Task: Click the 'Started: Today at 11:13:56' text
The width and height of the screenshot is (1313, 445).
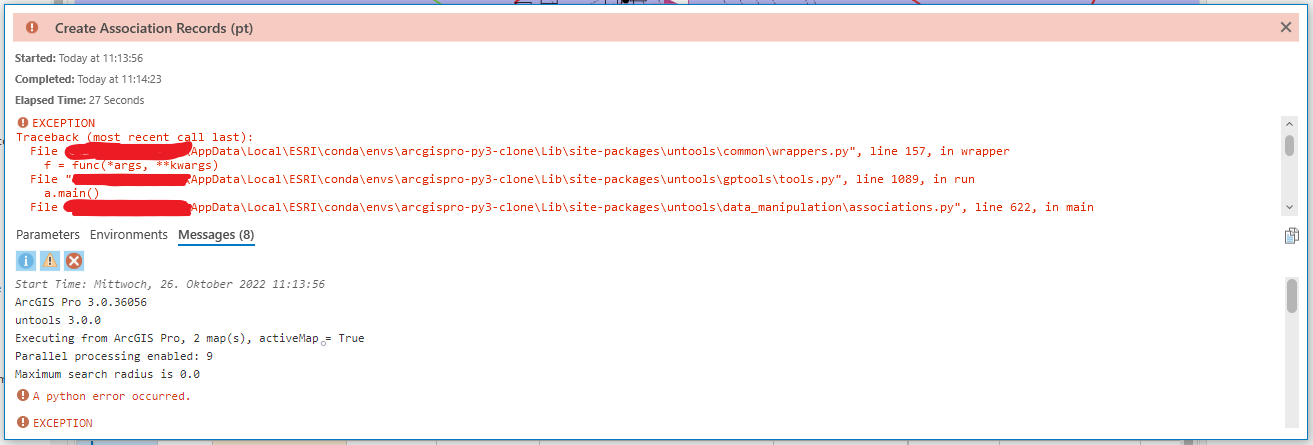Action: 79,58
